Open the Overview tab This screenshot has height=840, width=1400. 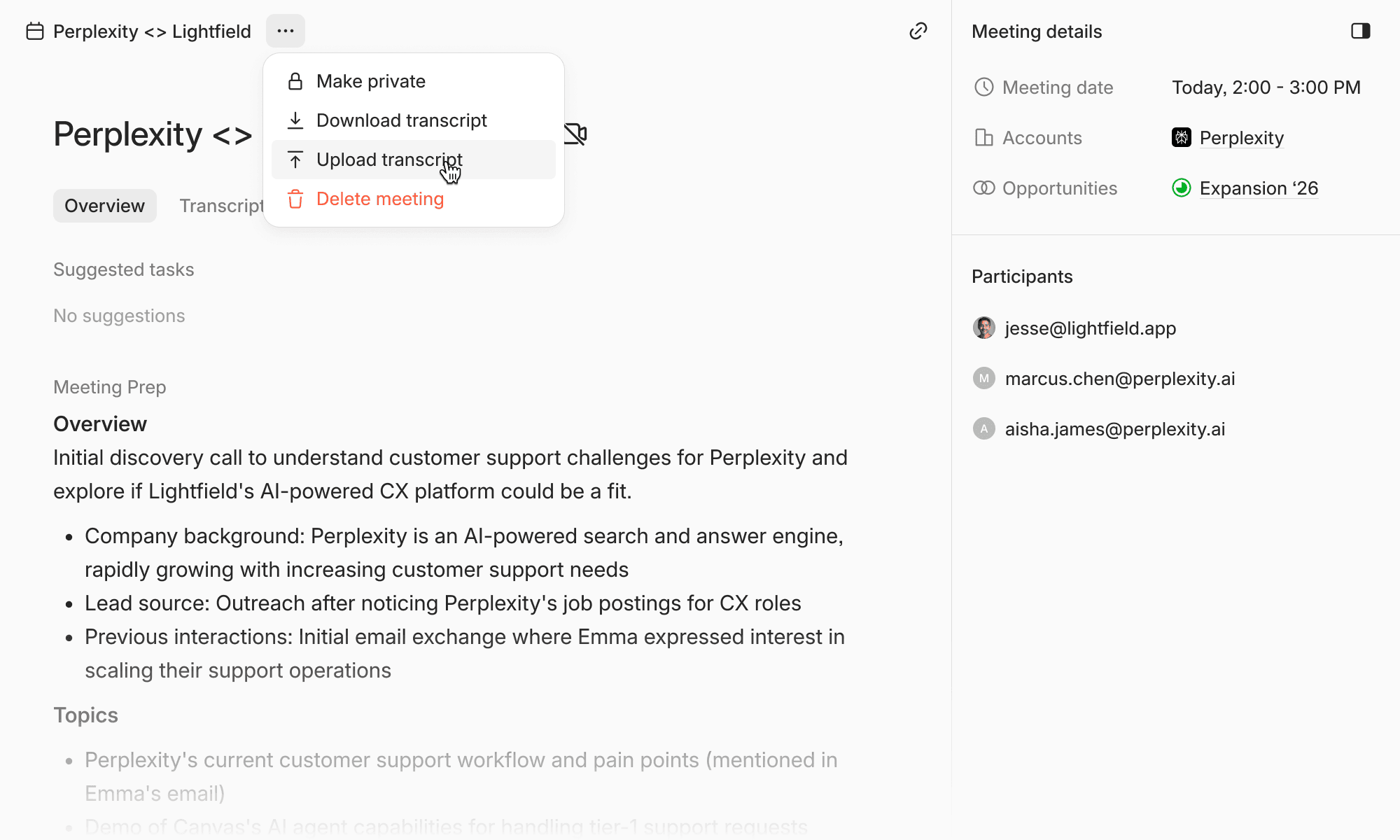click(104, 206)
